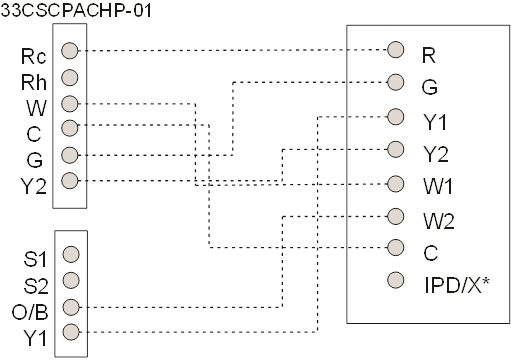Click the 33CSCPACHP-01 model title text
The width and height of the screenshot is (511, 360).
click(76, 11)
